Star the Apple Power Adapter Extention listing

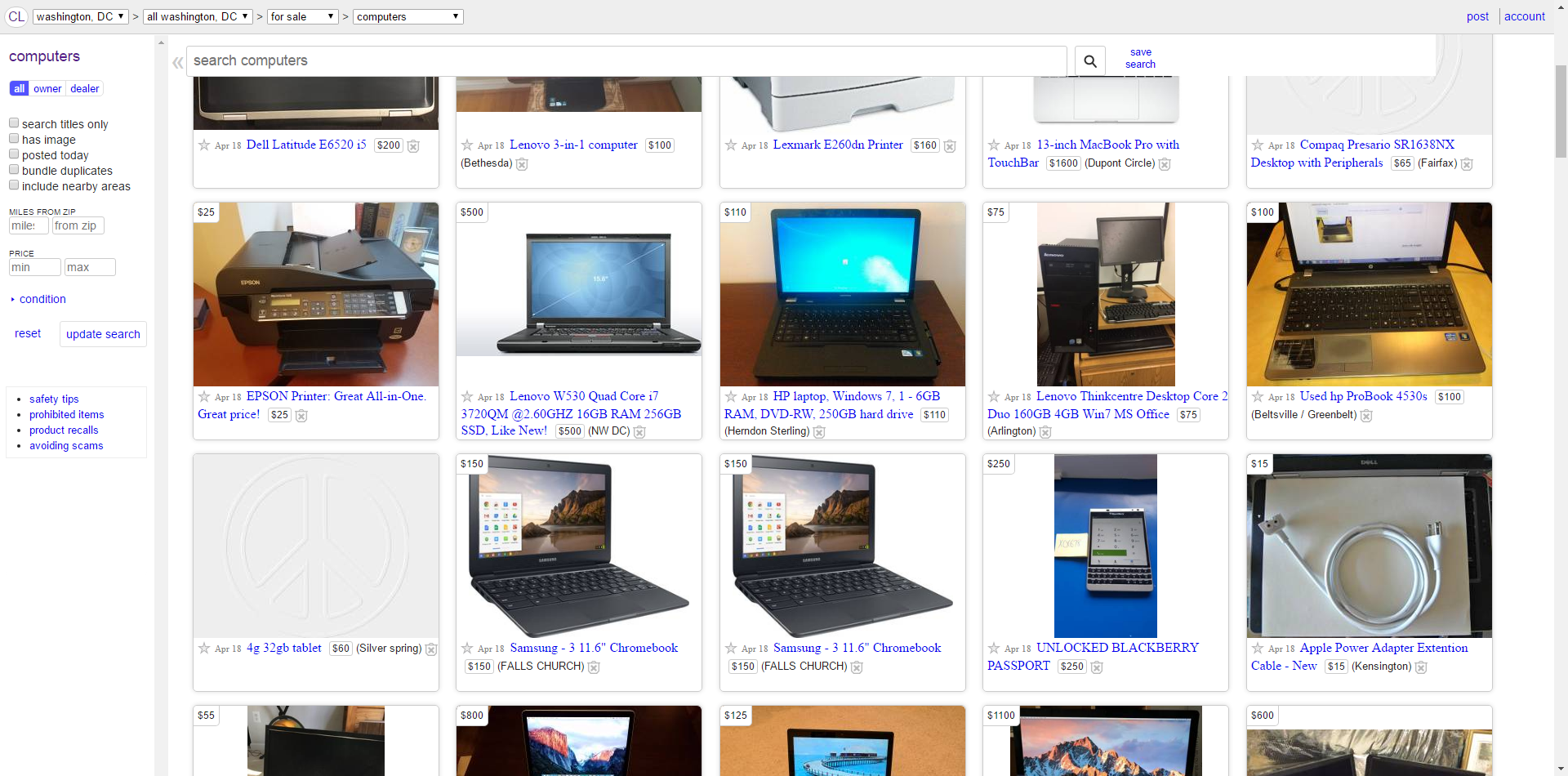pos(1258,648)
